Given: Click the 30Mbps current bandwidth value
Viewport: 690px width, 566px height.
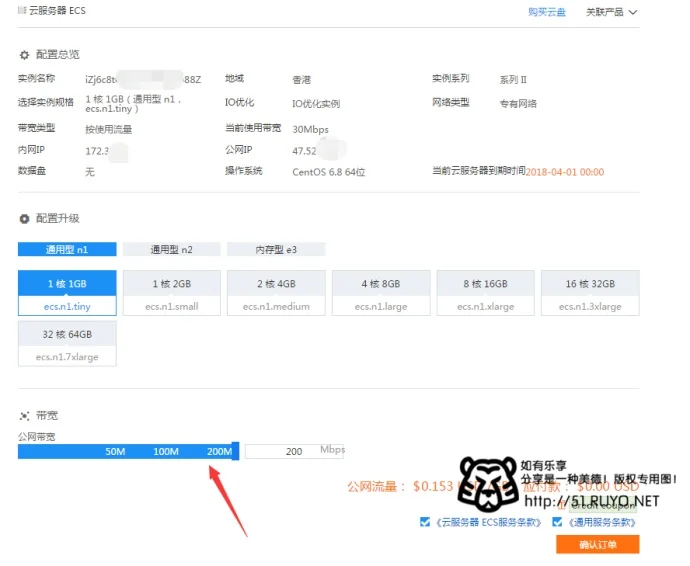Looking at the screenshot, I should coord(310,129).
